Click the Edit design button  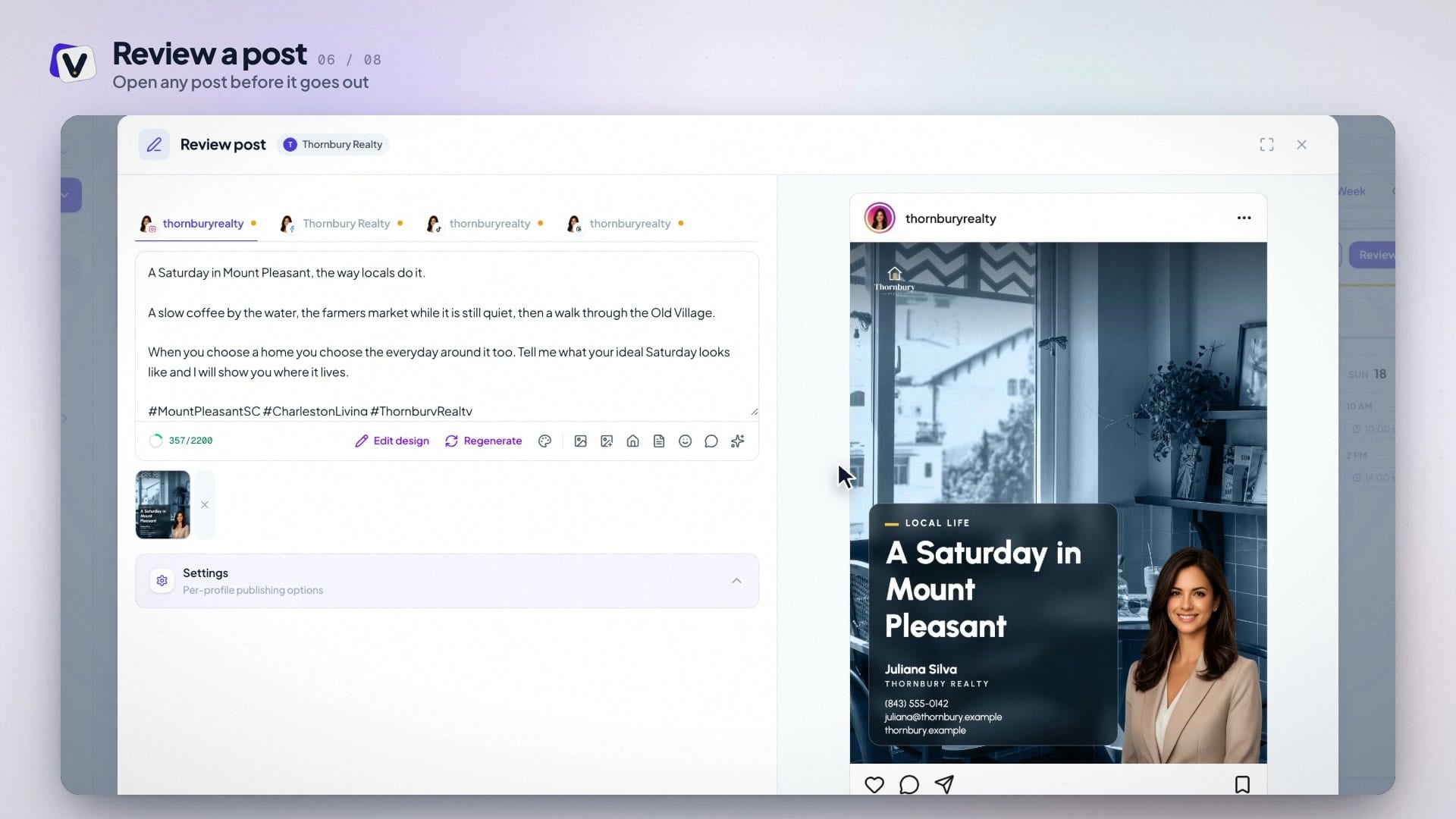tap(392, 441)
